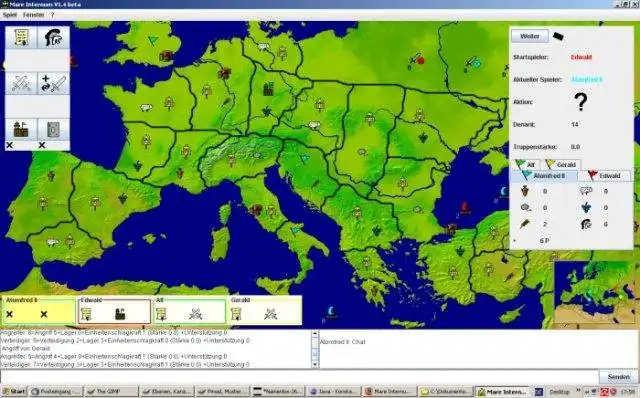640x398 pixels.
Task: Select the fortress with flag build action
Action: point(21,129)
